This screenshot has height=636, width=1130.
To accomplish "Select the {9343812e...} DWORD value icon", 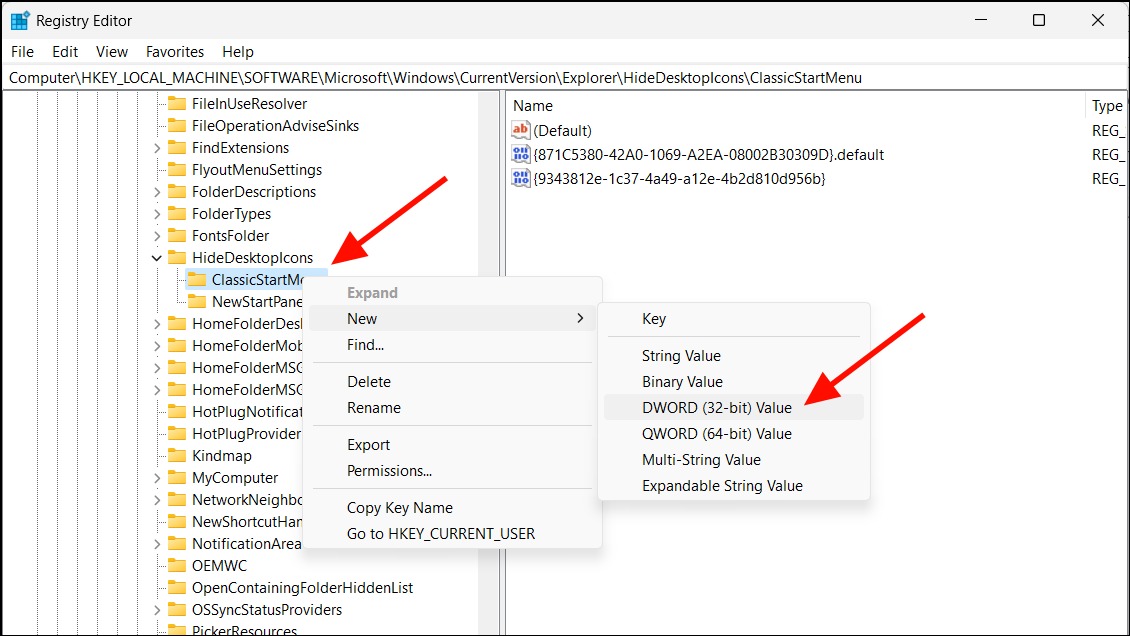I will coord(520,178).
